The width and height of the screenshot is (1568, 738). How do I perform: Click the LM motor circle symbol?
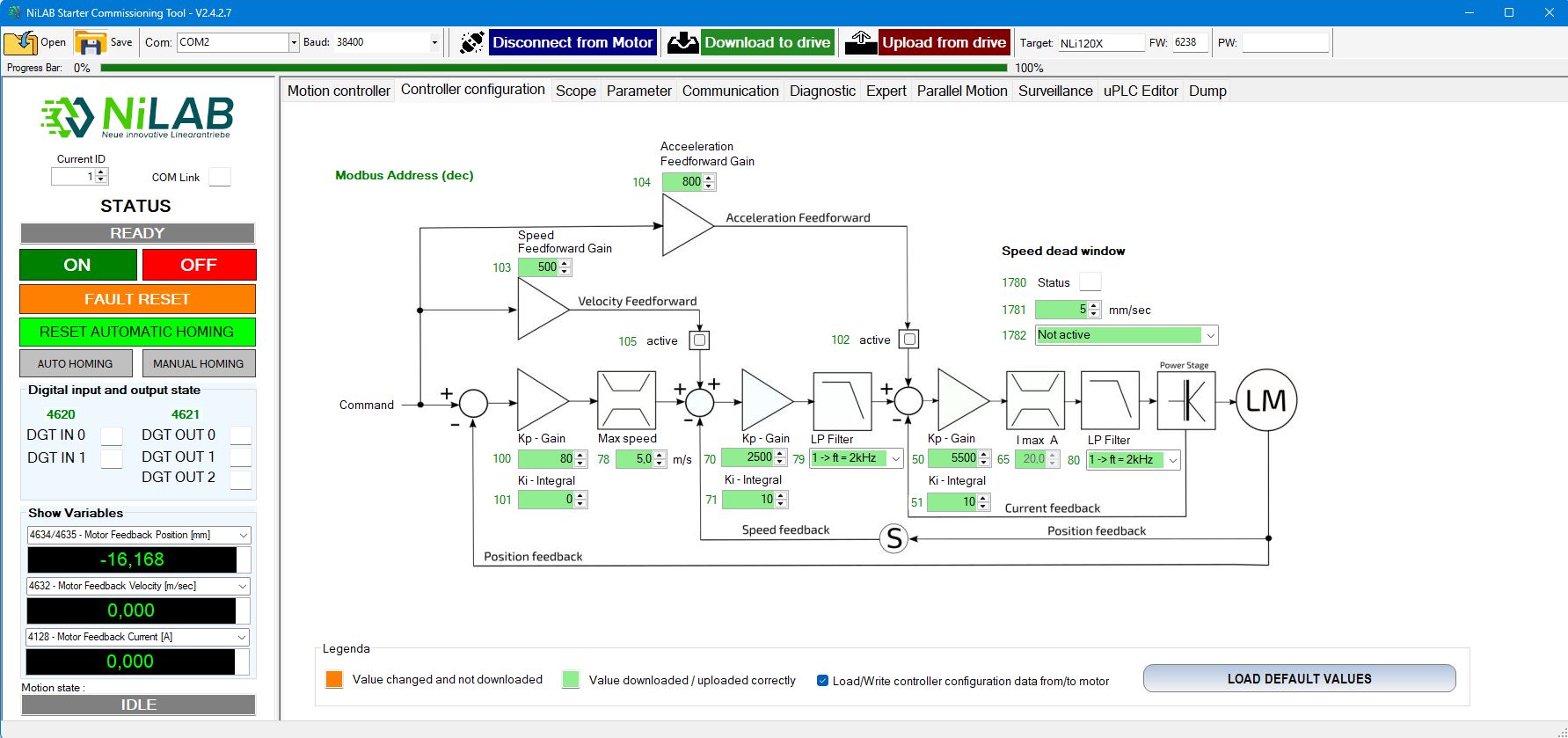1265,400
